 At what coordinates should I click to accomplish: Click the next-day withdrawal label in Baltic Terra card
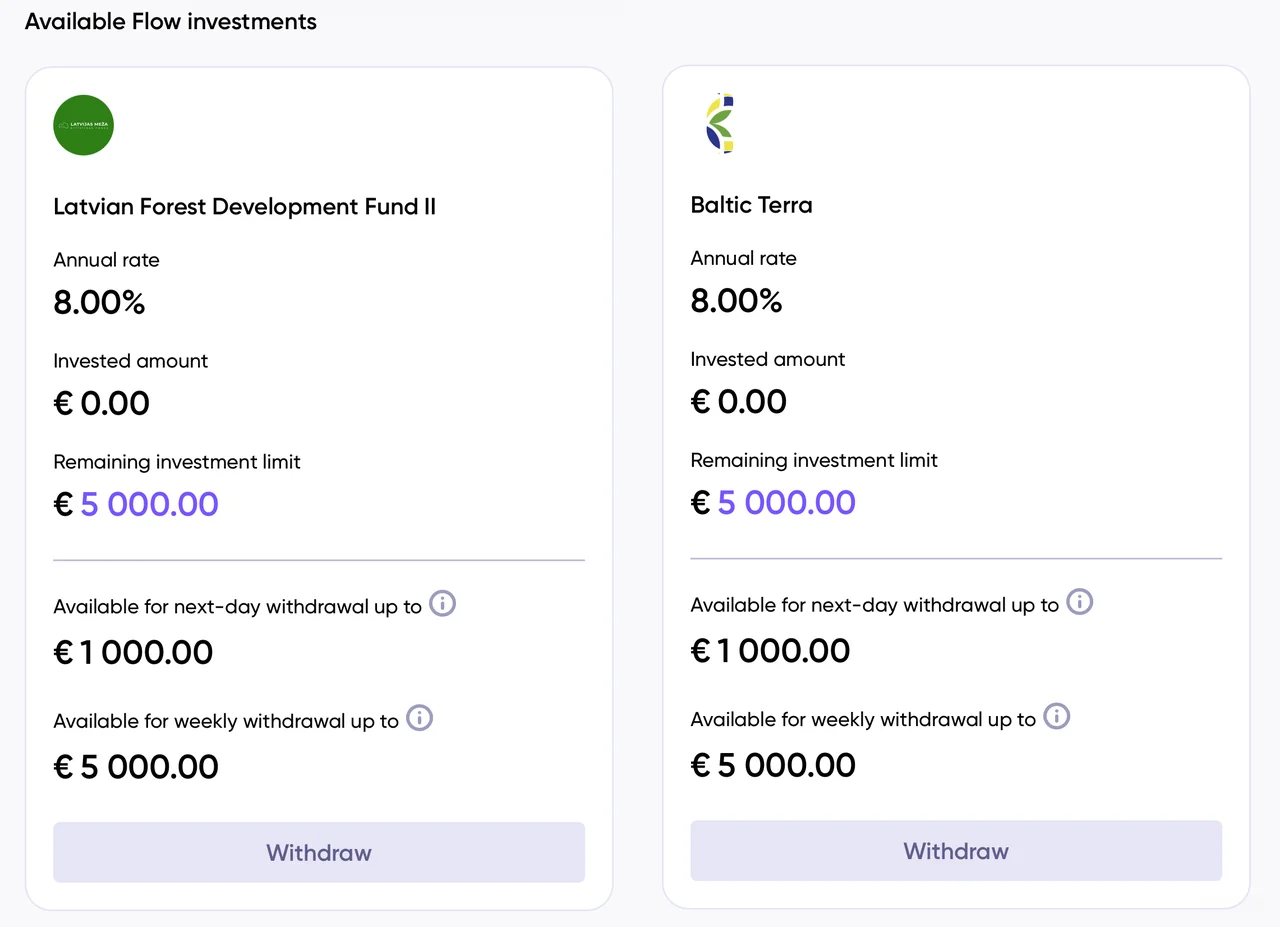[874, 605]
